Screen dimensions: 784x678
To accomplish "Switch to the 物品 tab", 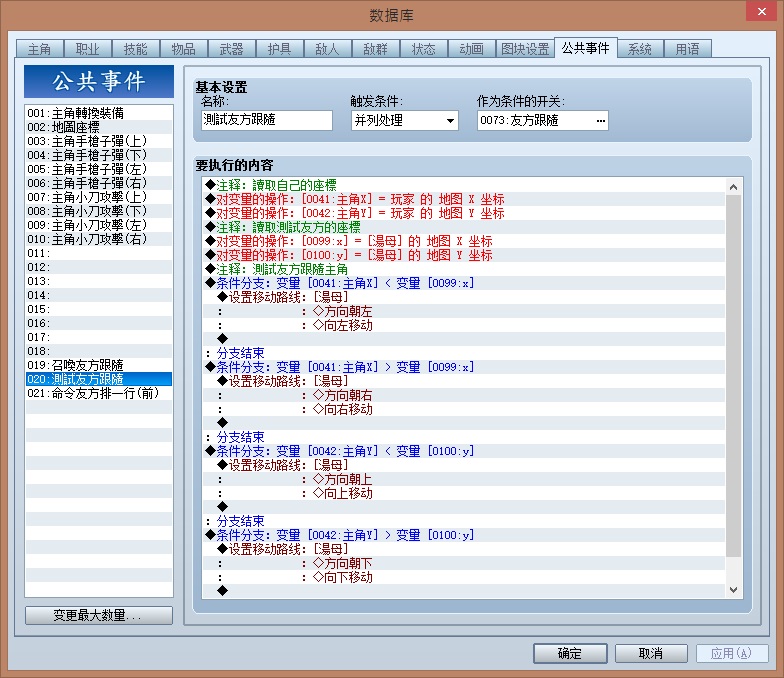I will pyautogui.click(x=184, y=49).
